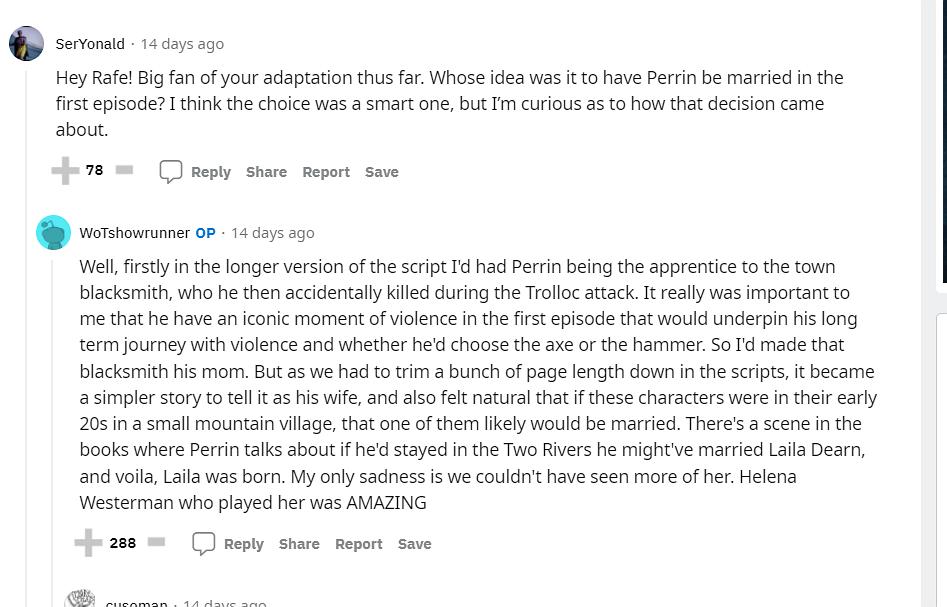The width and height of the screenshot is (947, 607).
Task: Downvote SerYonald's comment with minus icon
Action: tap(124, 170)
